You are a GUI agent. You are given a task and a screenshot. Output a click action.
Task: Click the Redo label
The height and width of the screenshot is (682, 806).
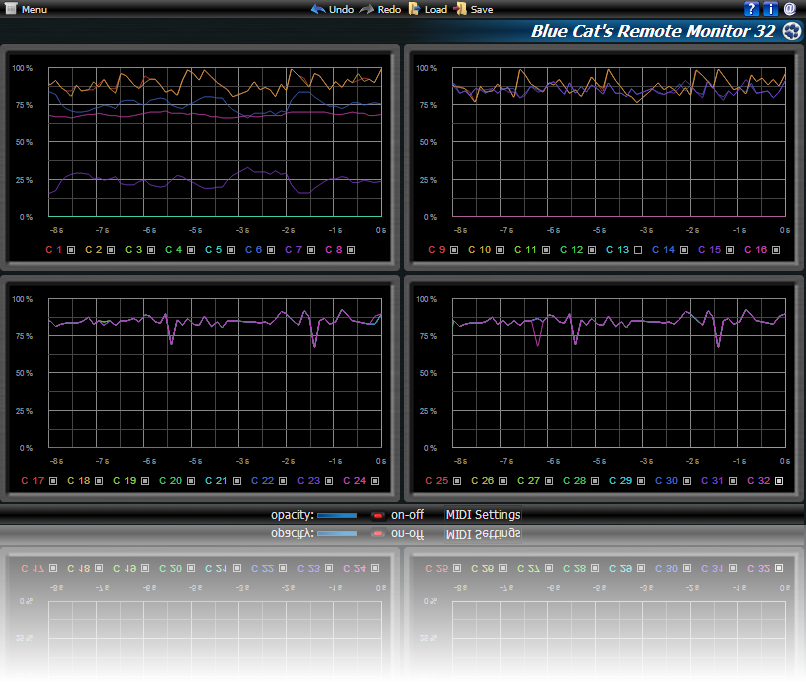pyautogui.click(x=389, y=9)
